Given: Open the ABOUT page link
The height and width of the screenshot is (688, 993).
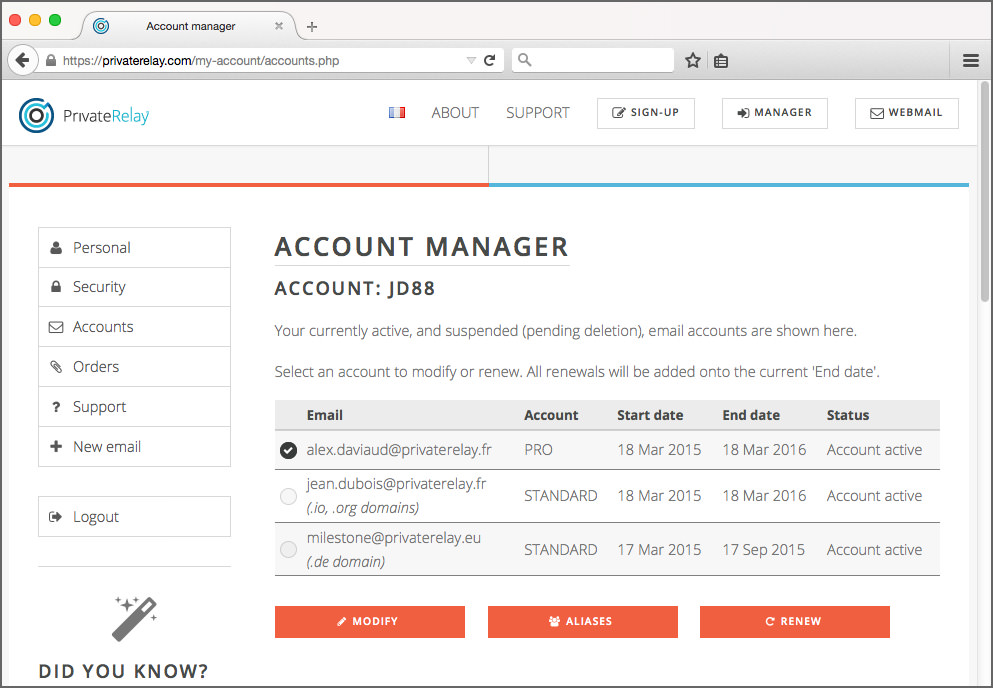Looking at the screenshot, I should click(455, 113).
